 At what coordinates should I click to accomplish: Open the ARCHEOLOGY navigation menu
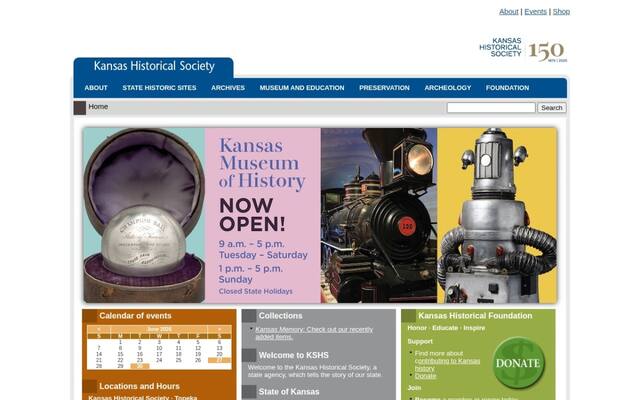pyautogui.click(x=447, y=88)
